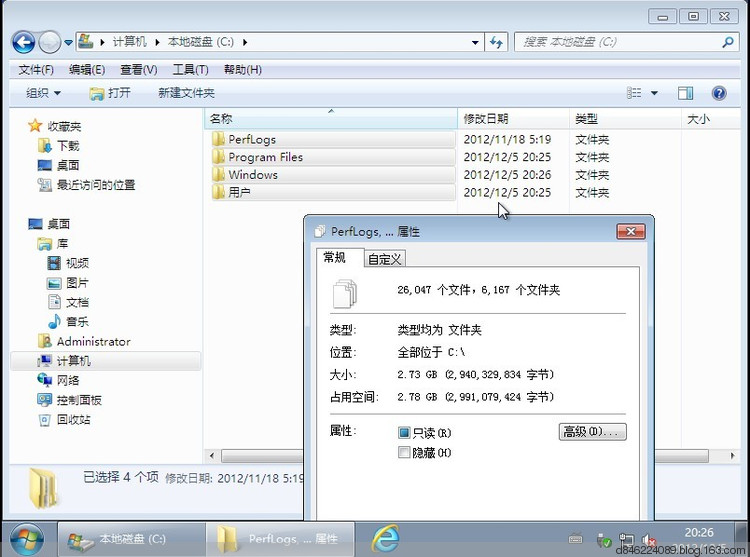Open the Windows Start orb
The width and height of the screenshot is (750, 557).
pyautogui.click(x=27, y=539)
